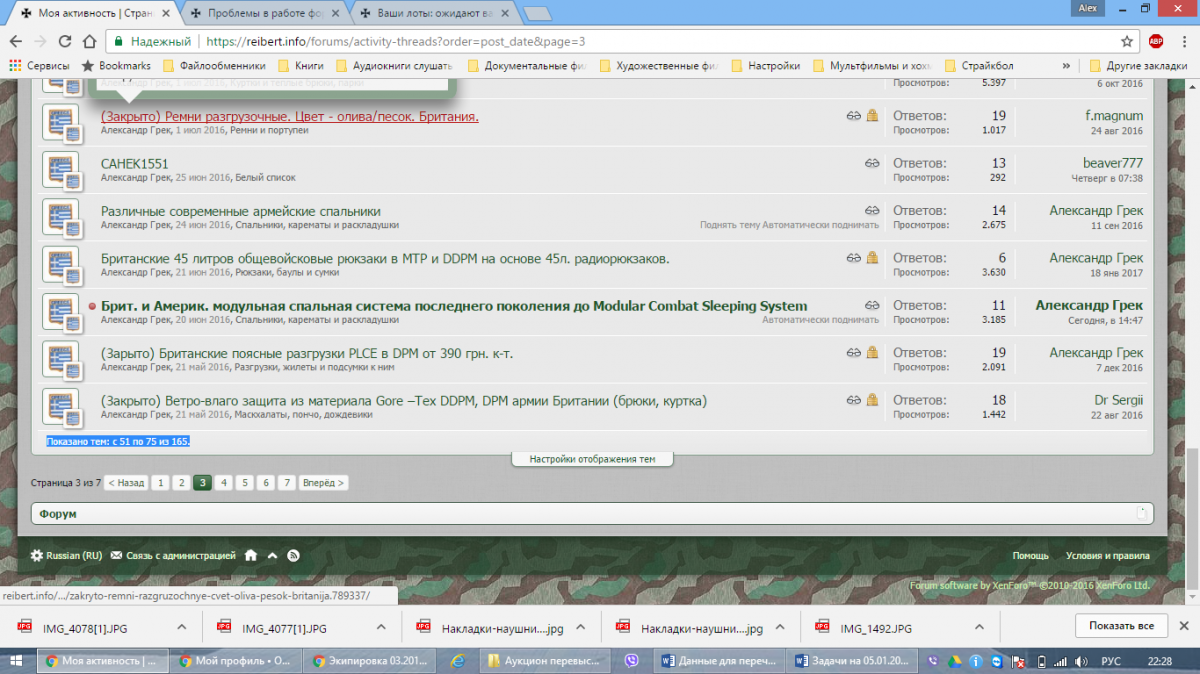Click the lock icon on Ремни разгрузочные row
The width and height of the screenshot is (1200, 674).
(873, 116)
